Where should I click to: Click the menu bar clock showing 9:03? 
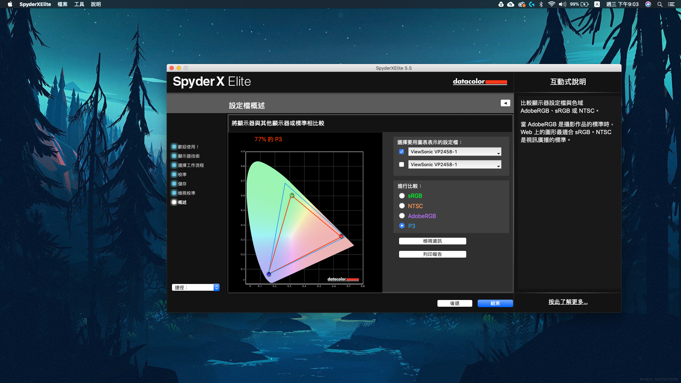622,4
